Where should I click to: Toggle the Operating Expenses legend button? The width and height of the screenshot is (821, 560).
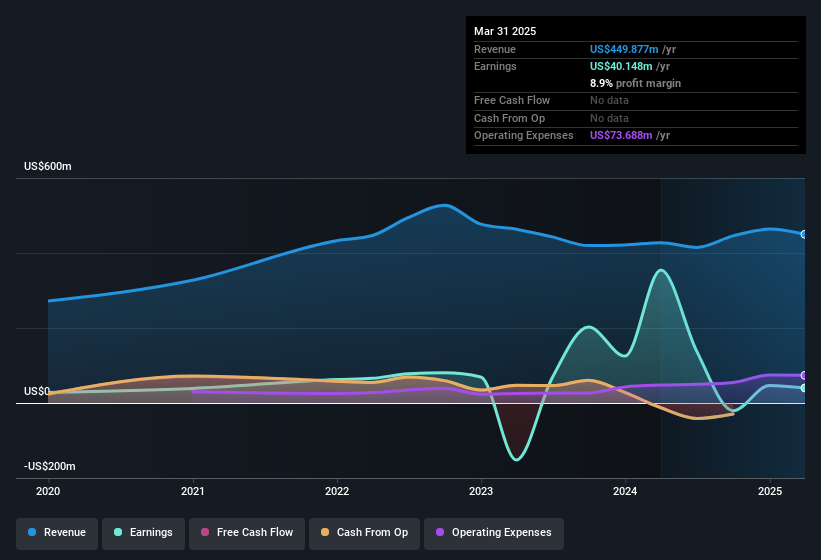tap(494, 533)
